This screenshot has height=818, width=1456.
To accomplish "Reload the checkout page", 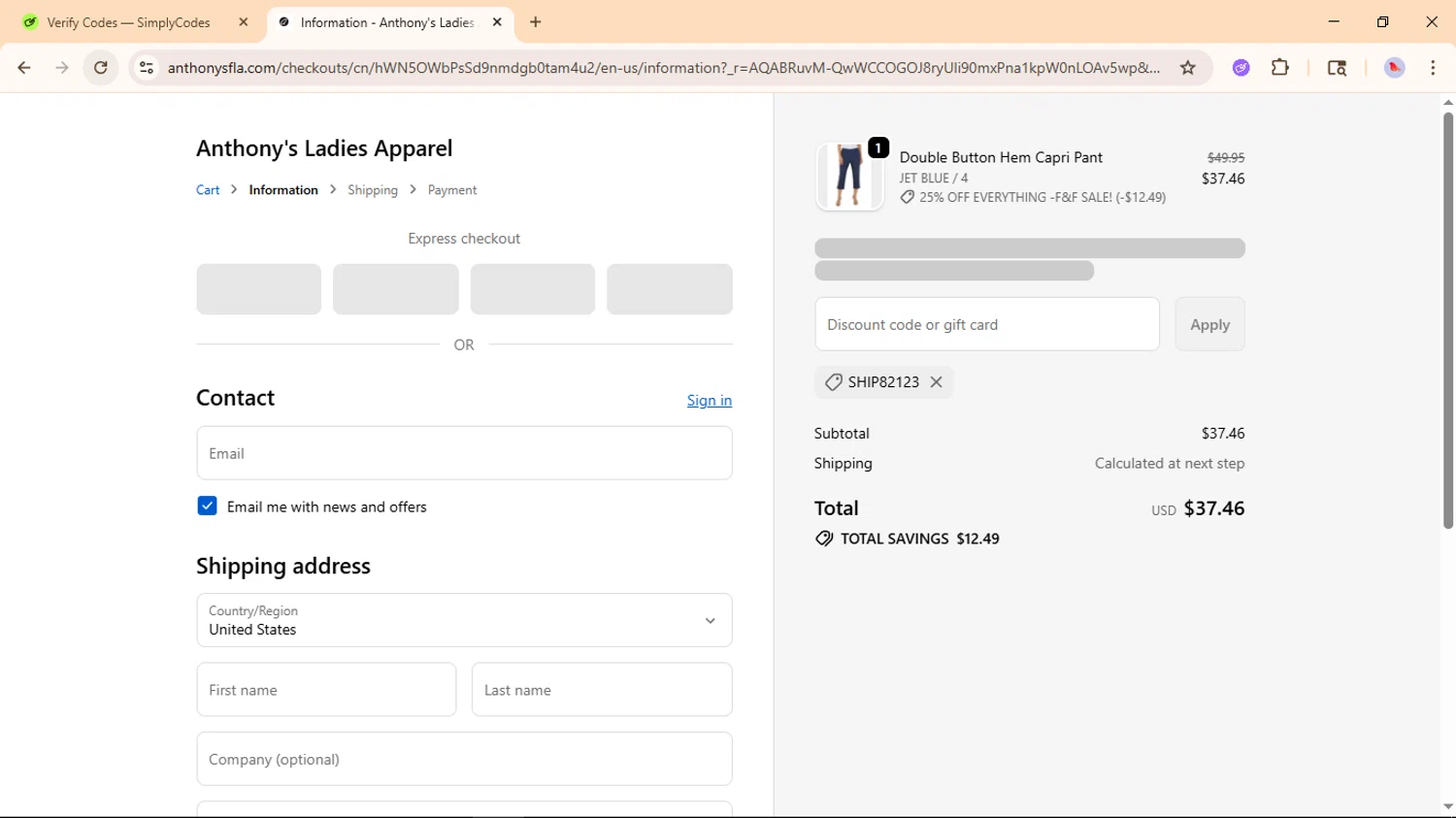I will tap(101, 68).
